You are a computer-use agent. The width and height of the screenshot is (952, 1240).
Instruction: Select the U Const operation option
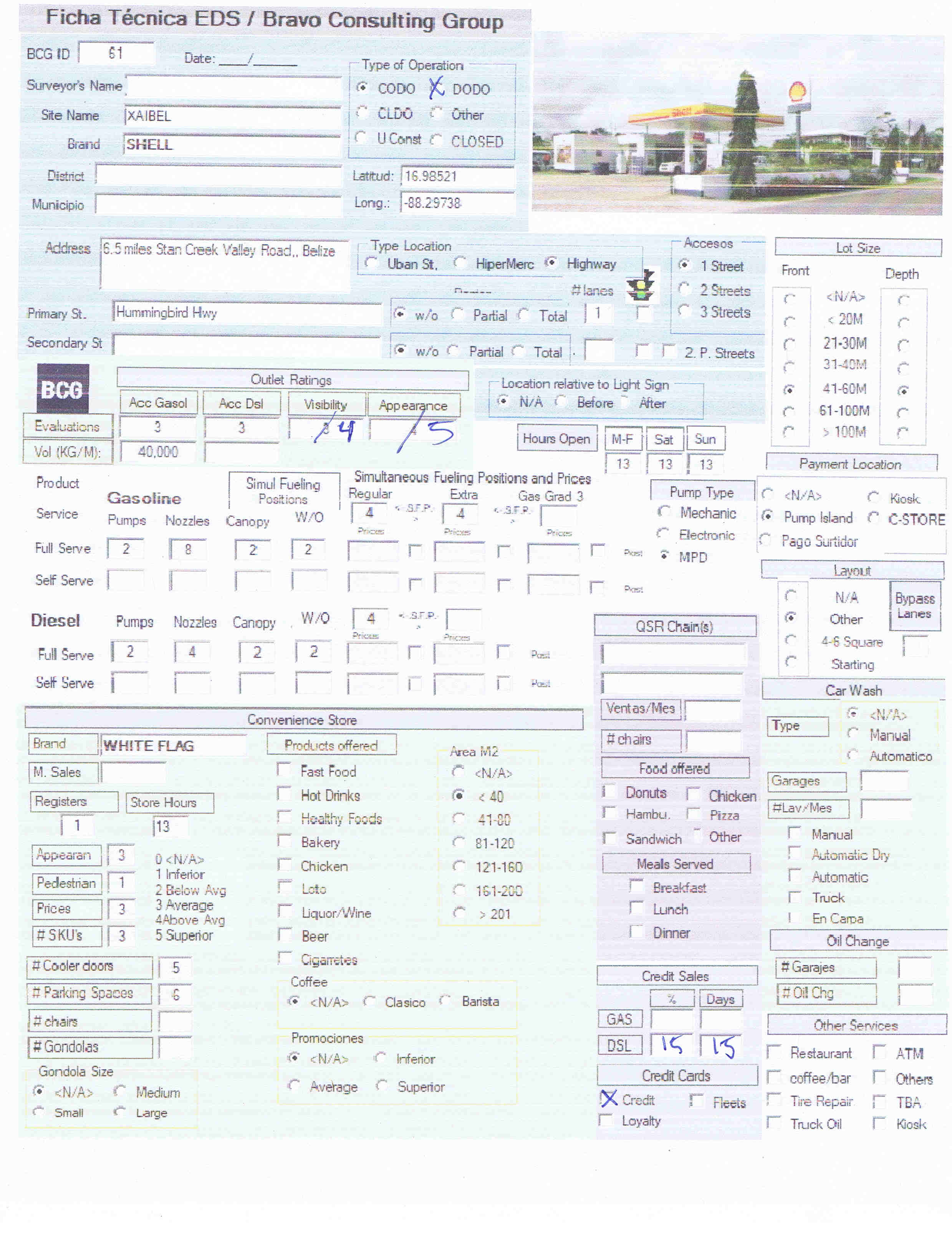coord(361,138)
